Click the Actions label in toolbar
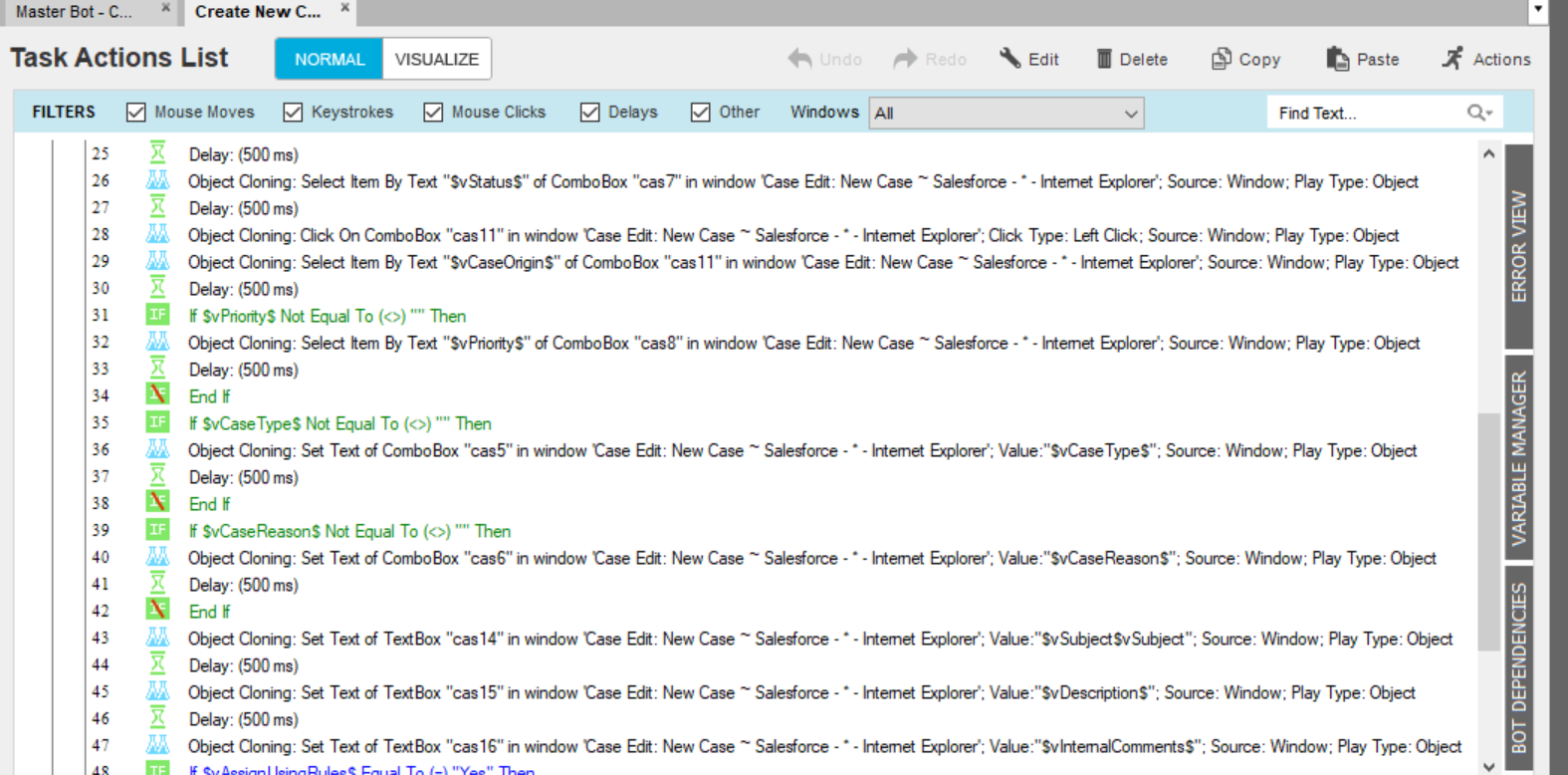 1501,59
